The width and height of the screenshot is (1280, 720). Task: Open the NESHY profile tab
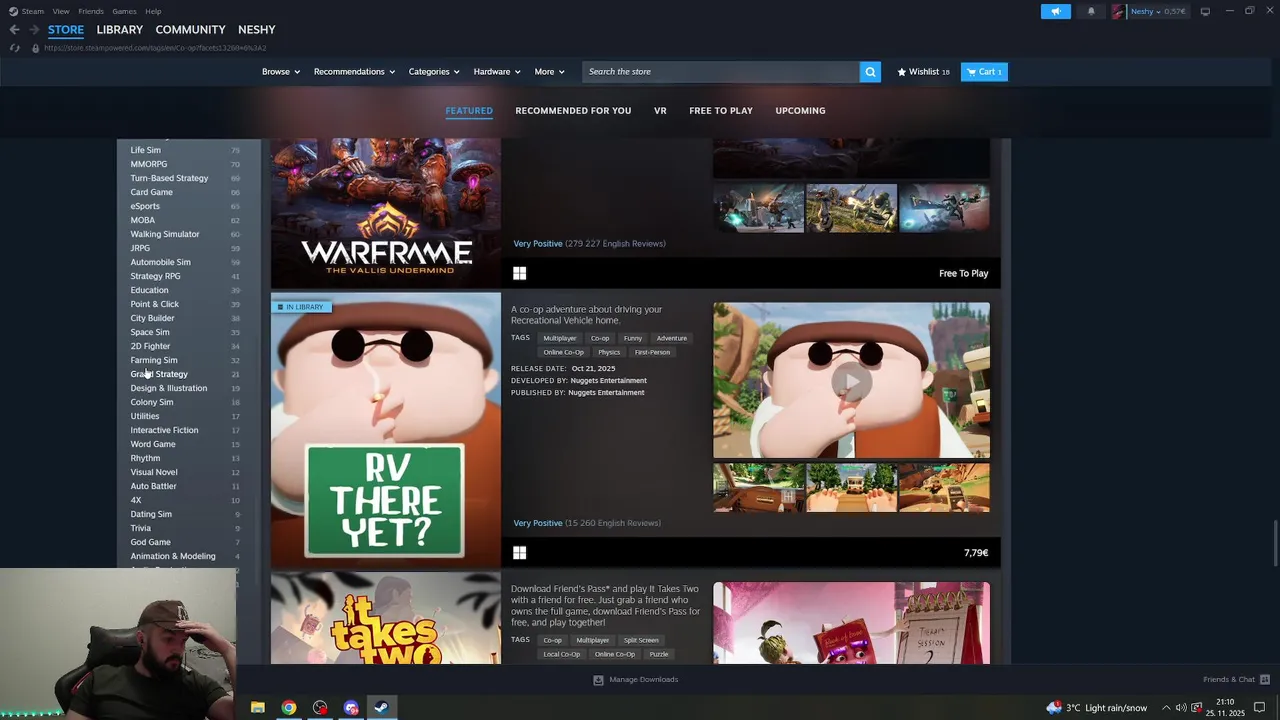tap(257, 30)
